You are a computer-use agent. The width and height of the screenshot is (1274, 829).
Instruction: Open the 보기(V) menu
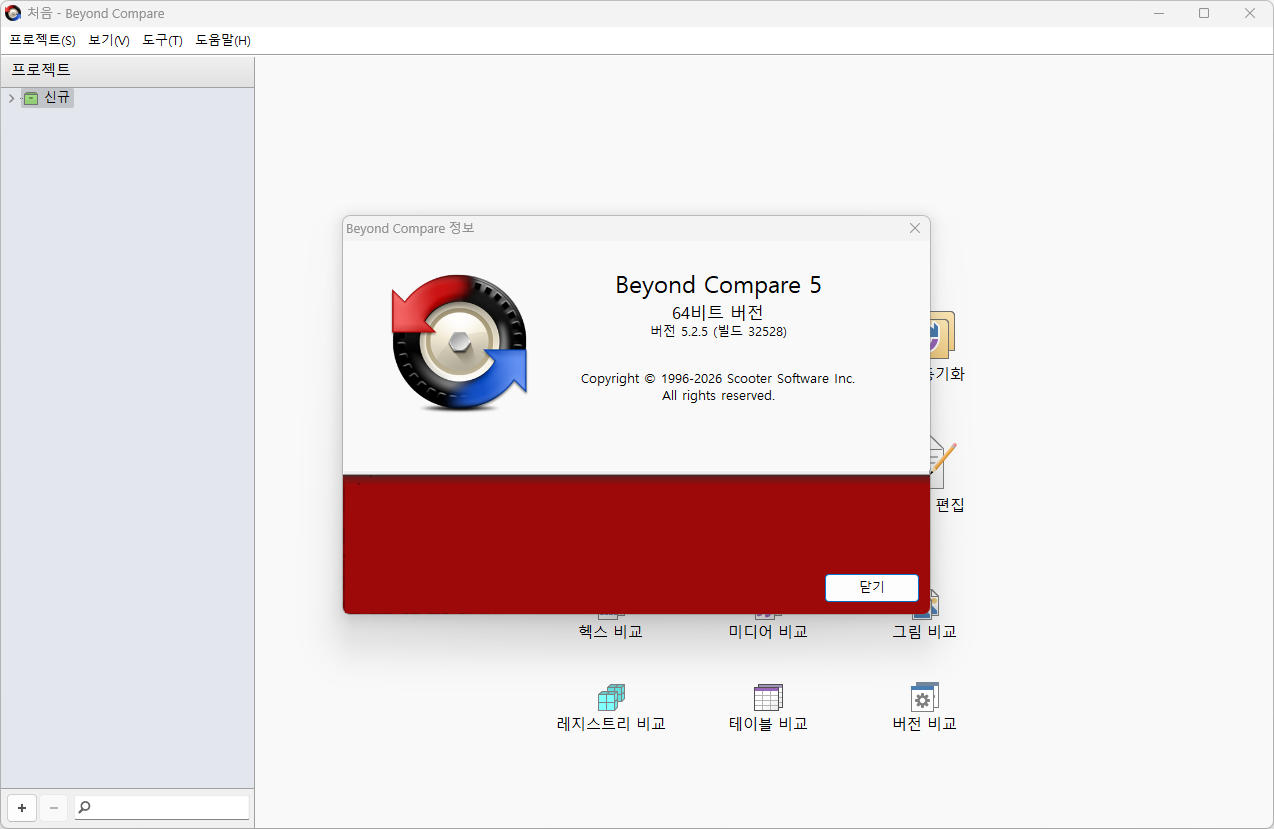109,40
